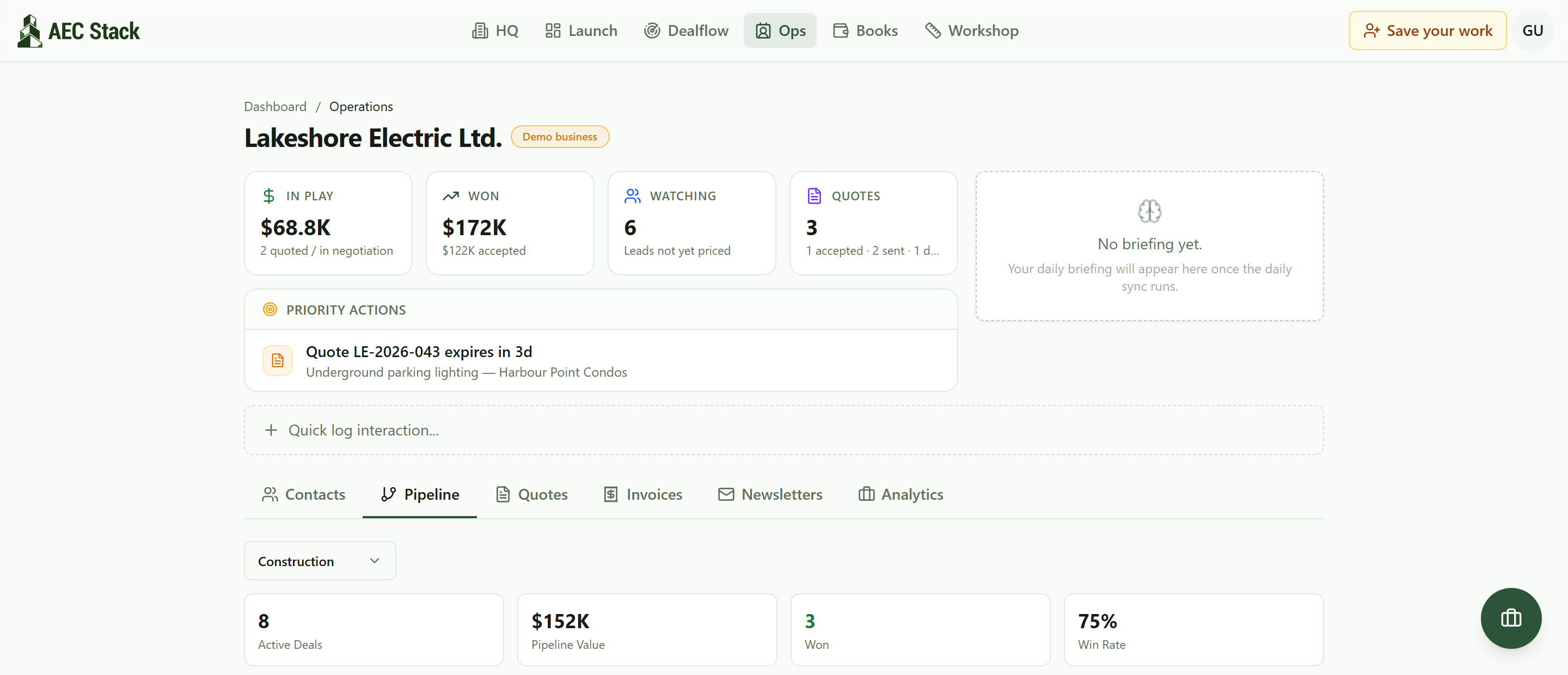Click the 'No briefing yet.' text

coord(1149,244)
